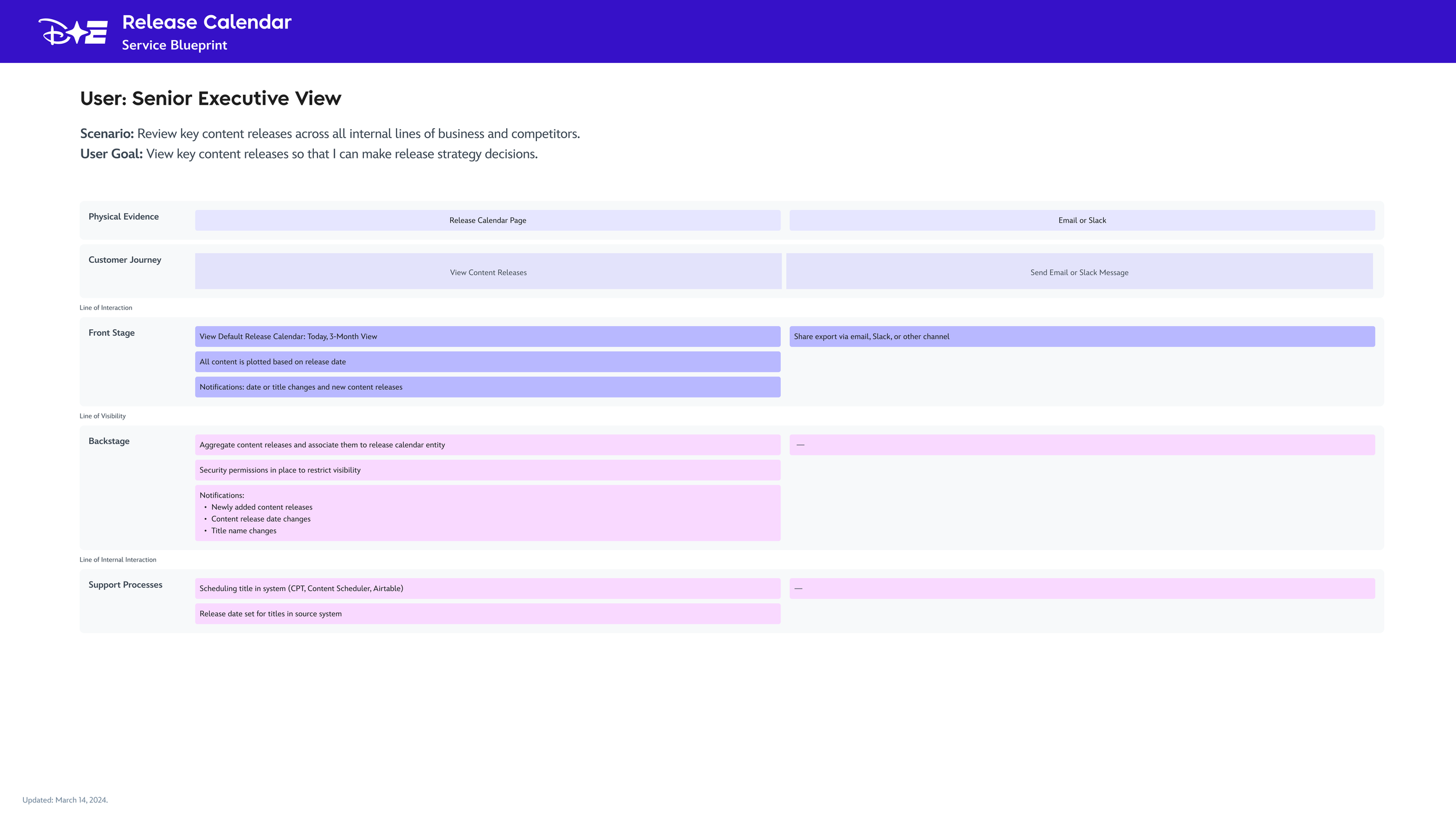Click the Updated March 14, 2024 footer
This screenshot has width=1456, height=824.
pyautogui.click(x=65, y=800)
